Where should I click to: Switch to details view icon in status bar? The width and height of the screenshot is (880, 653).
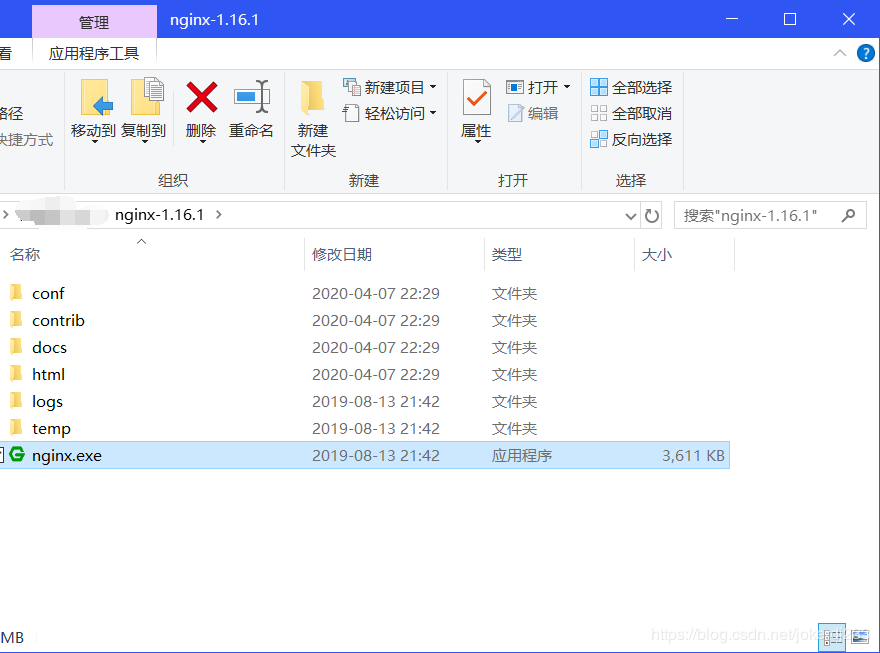click(832, 637)
